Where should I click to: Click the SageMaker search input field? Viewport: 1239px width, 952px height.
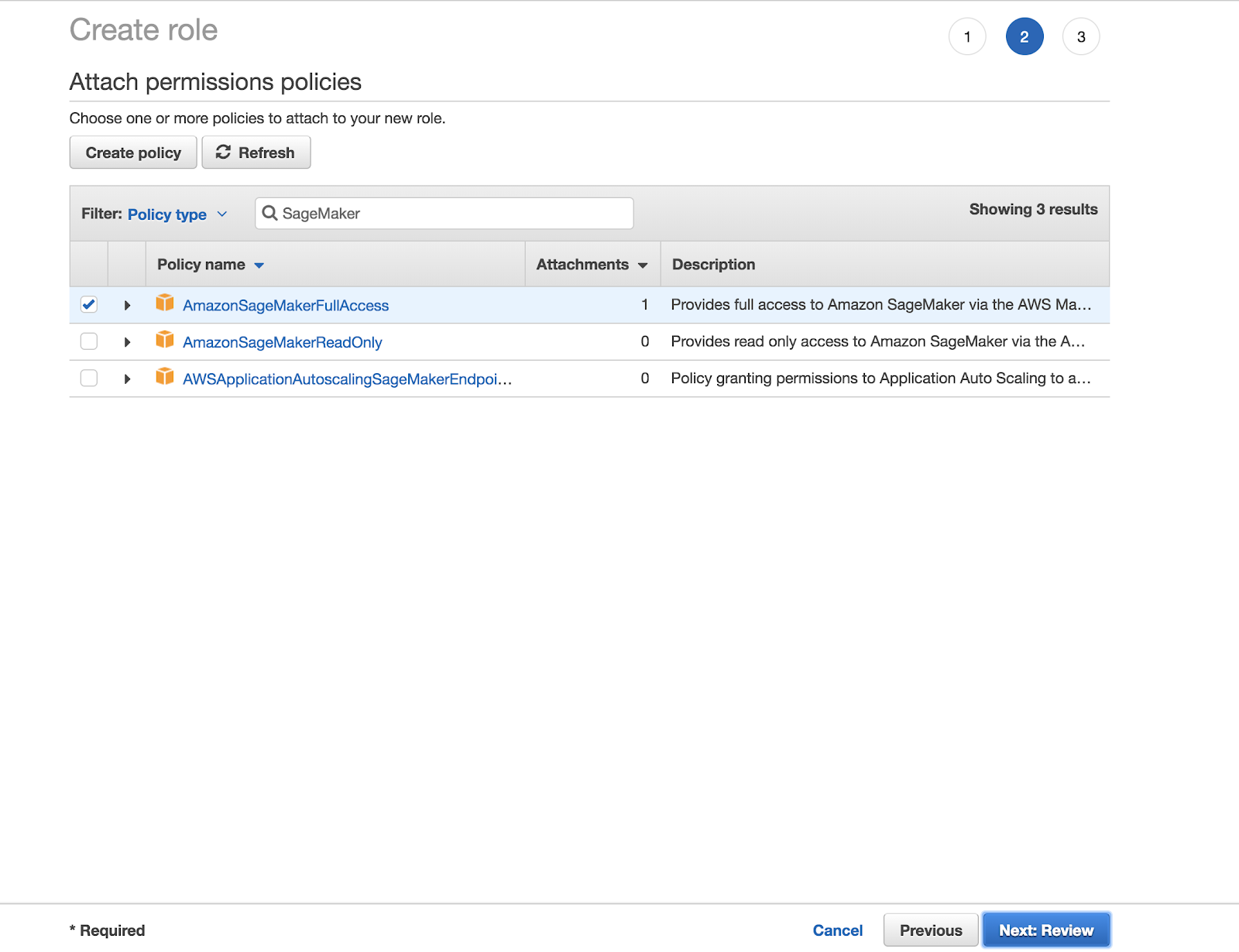453,214
